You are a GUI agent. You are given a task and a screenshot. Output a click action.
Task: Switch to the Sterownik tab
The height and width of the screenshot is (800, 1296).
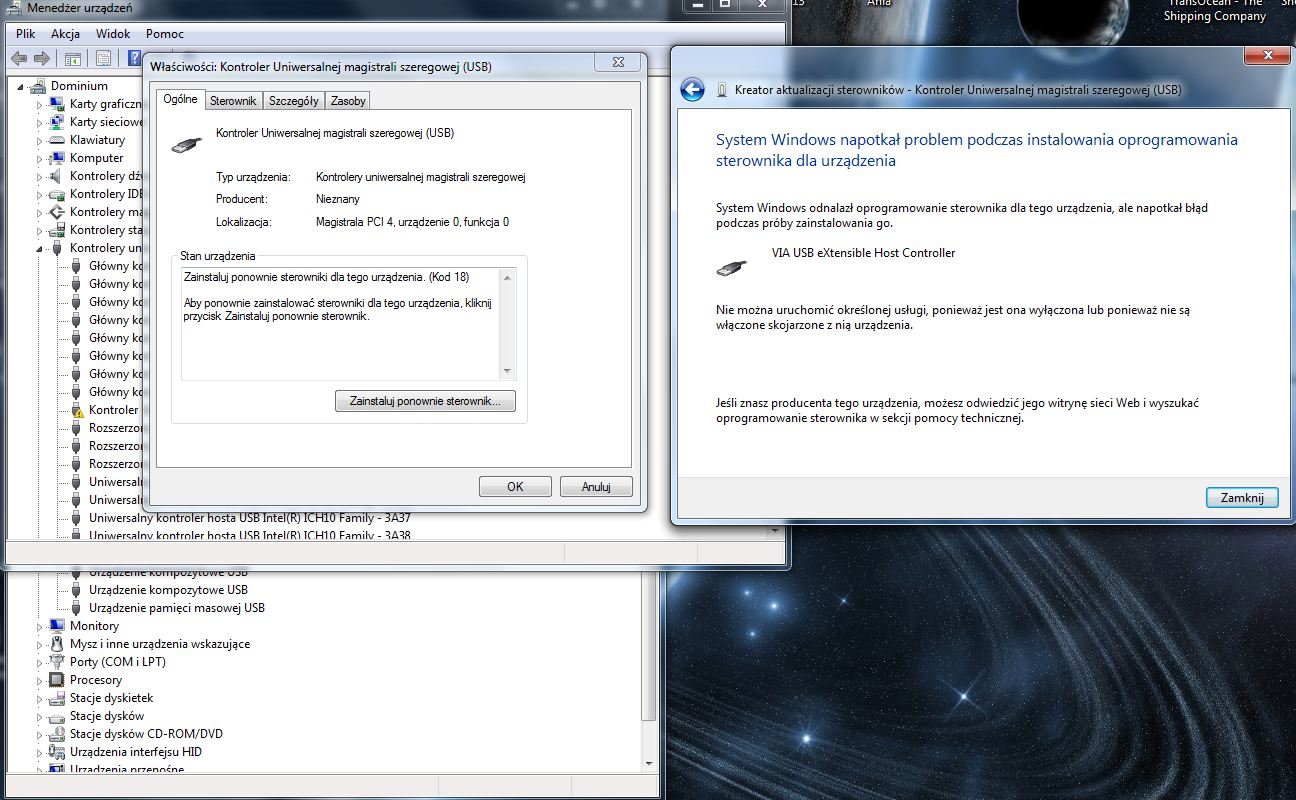point(233,101)
